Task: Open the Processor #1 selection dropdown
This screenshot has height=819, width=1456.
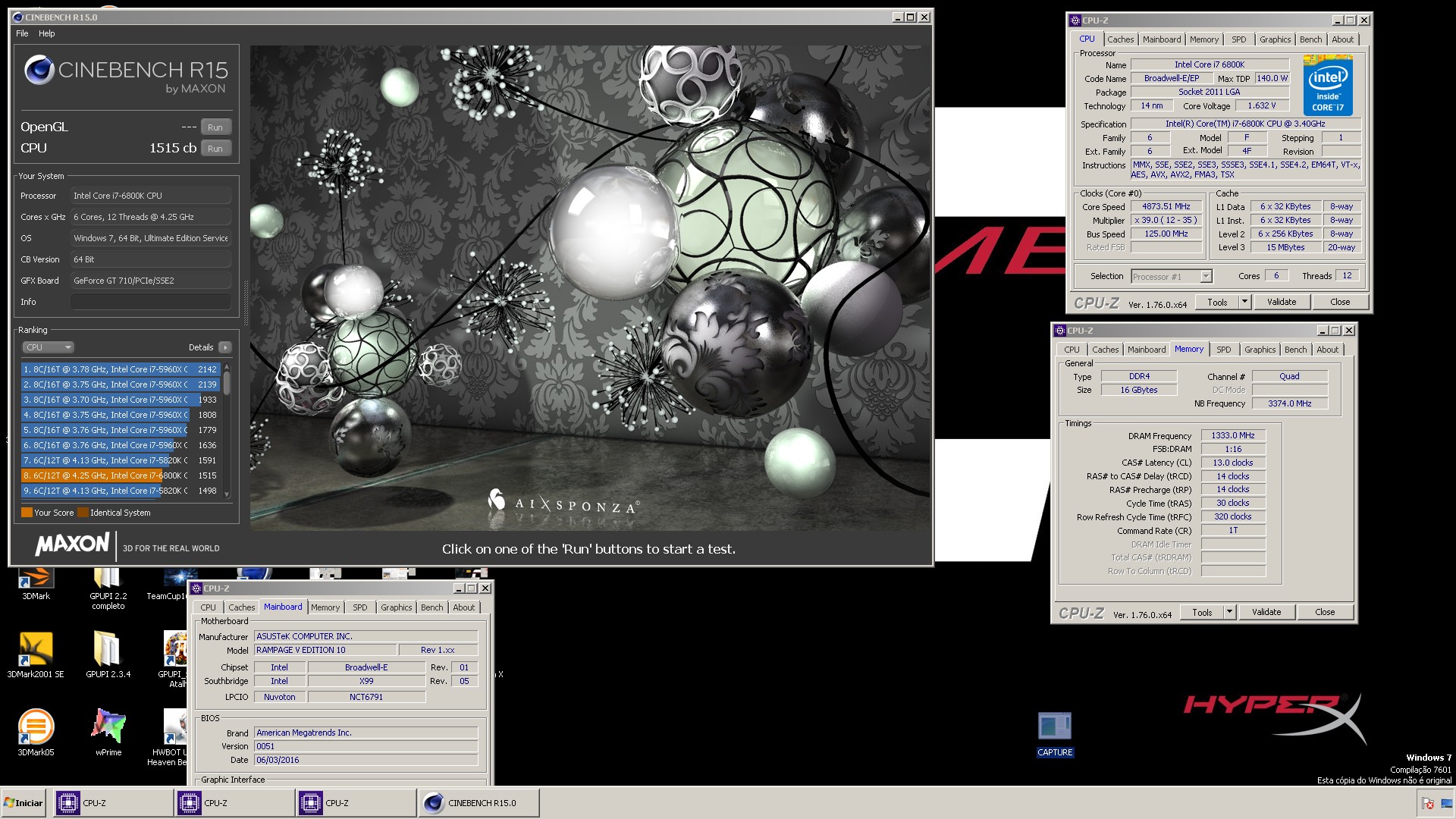Action: click(x=1171, y=277)
